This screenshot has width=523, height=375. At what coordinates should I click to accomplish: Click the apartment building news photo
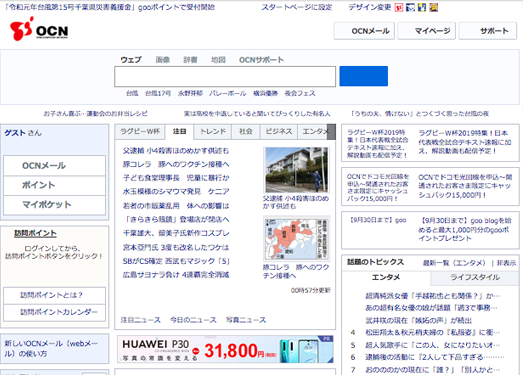coord(297,170)
